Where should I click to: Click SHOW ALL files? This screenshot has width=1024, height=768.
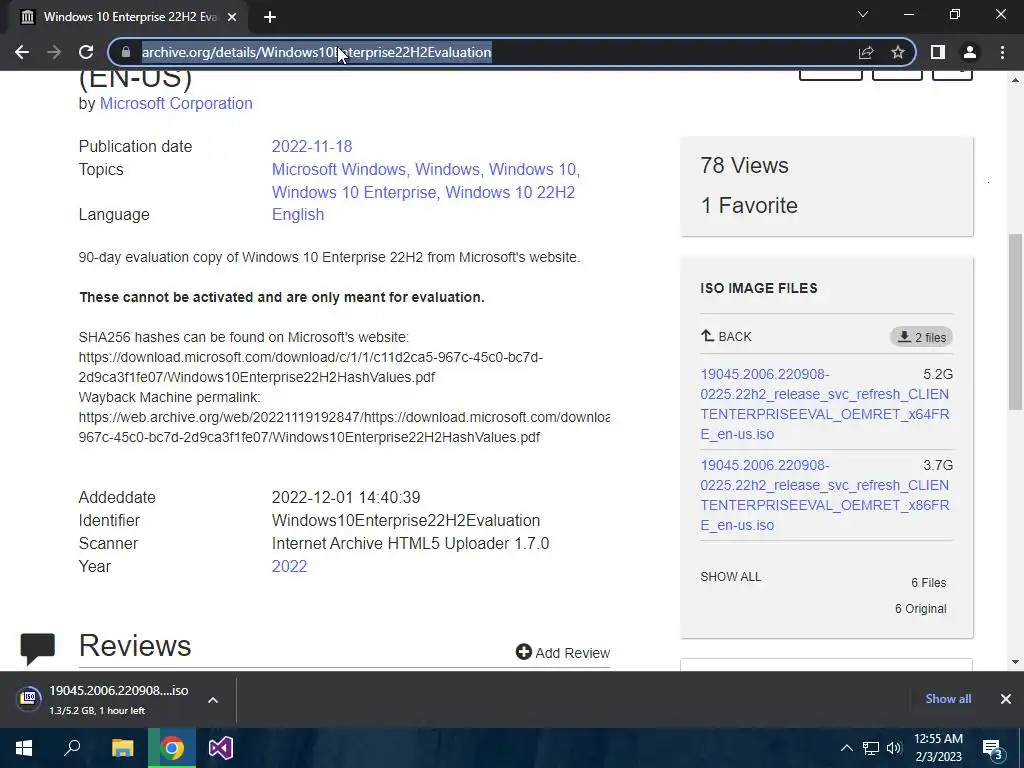pos(730,577)
